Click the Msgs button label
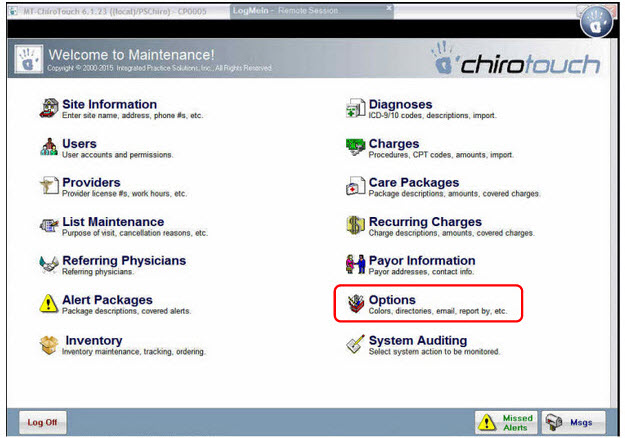The image size is (625, 438). point(581,422)
